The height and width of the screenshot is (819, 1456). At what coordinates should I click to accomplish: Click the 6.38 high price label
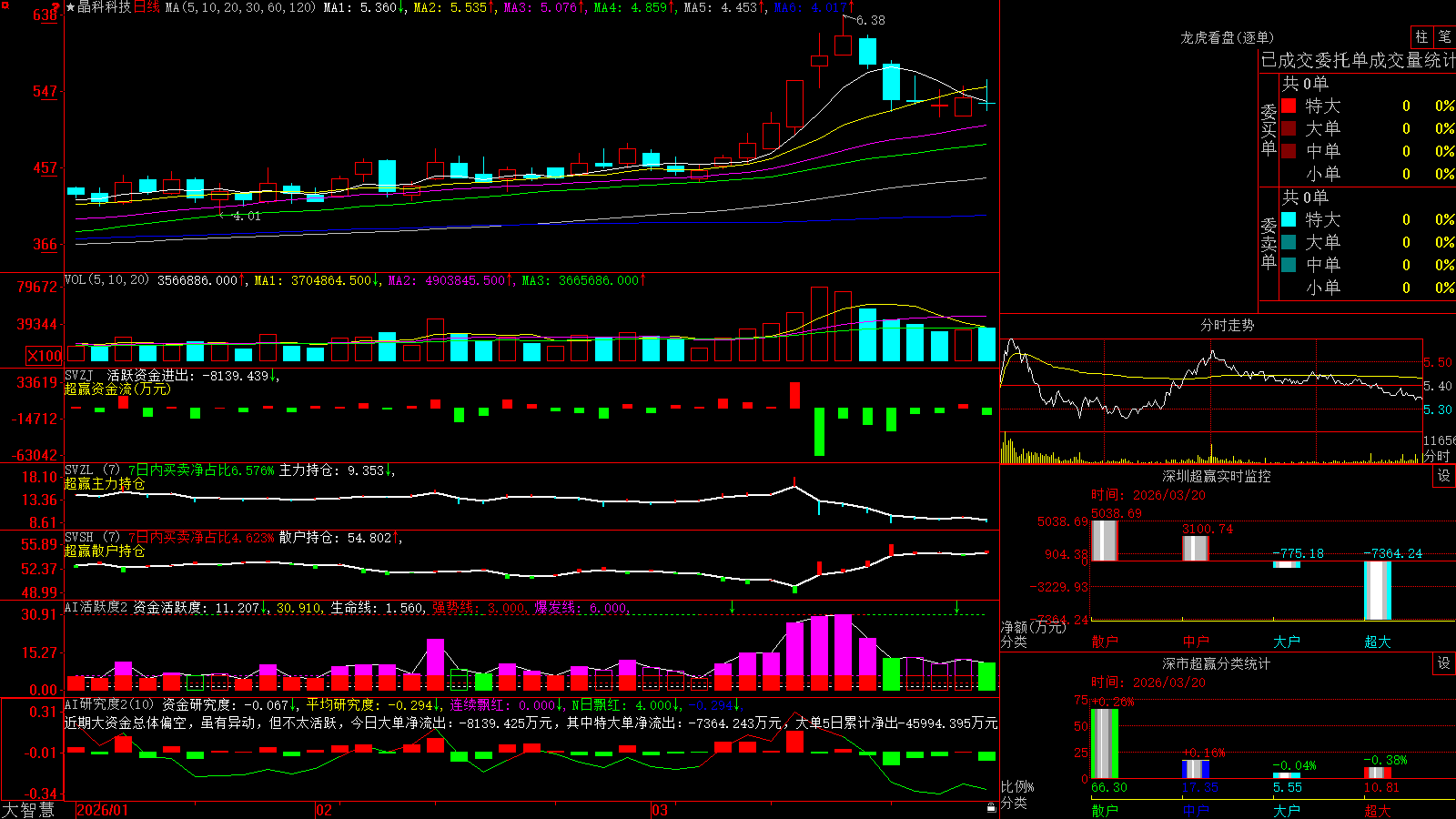(x=871, y=20)
